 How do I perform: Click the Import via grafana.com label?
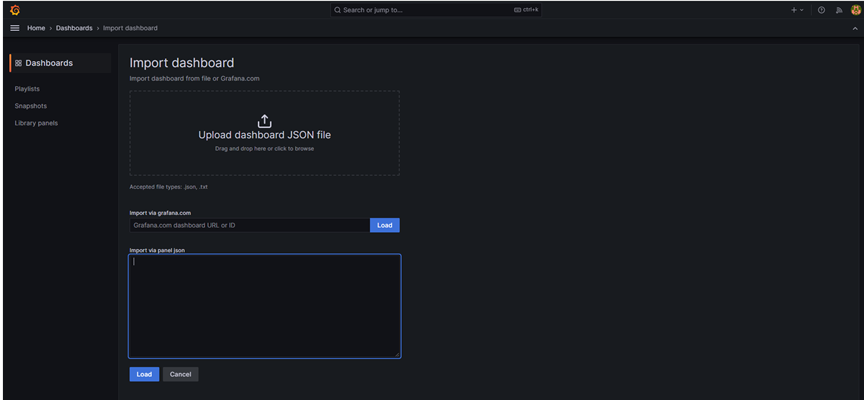click(x=160, y=213)
